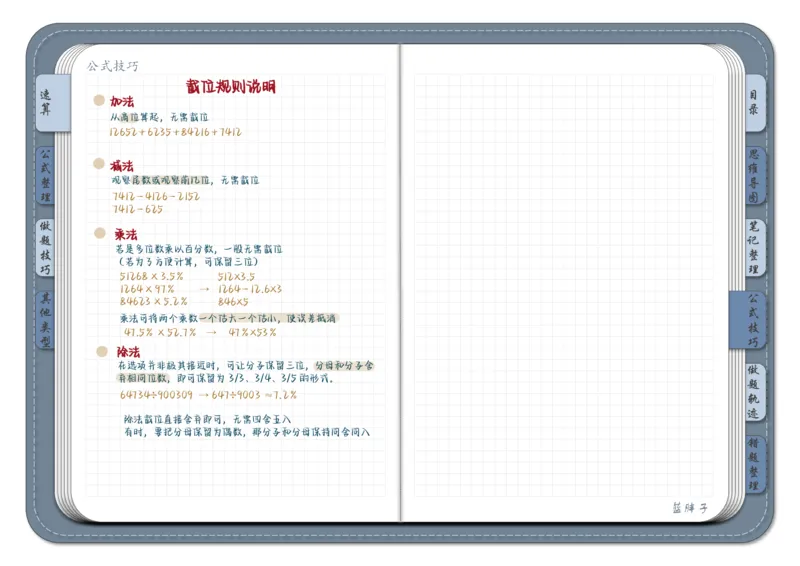Open the 速算 tab on the left edge

(52, 103)
